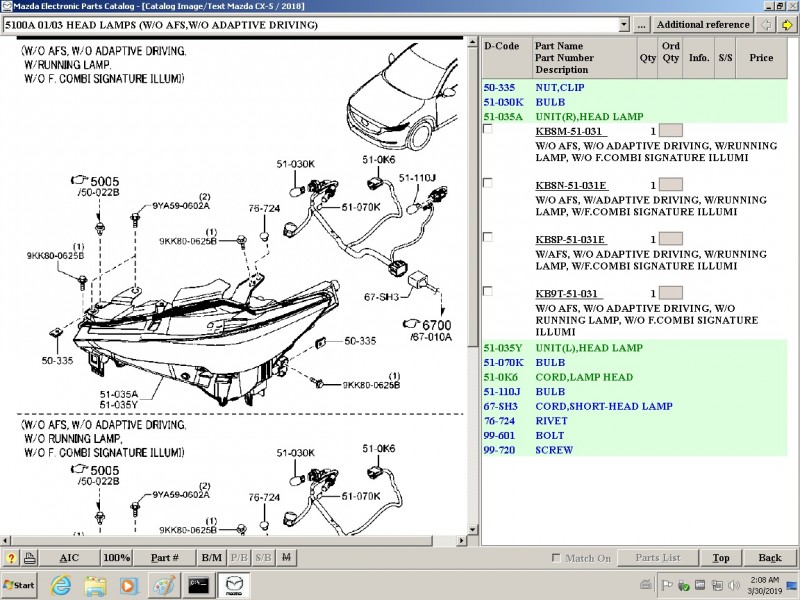Select UNIT(L),HEAD LAMP row
Image resolution: width=800 pixels, height=600 pixels.
pos(635,348)
